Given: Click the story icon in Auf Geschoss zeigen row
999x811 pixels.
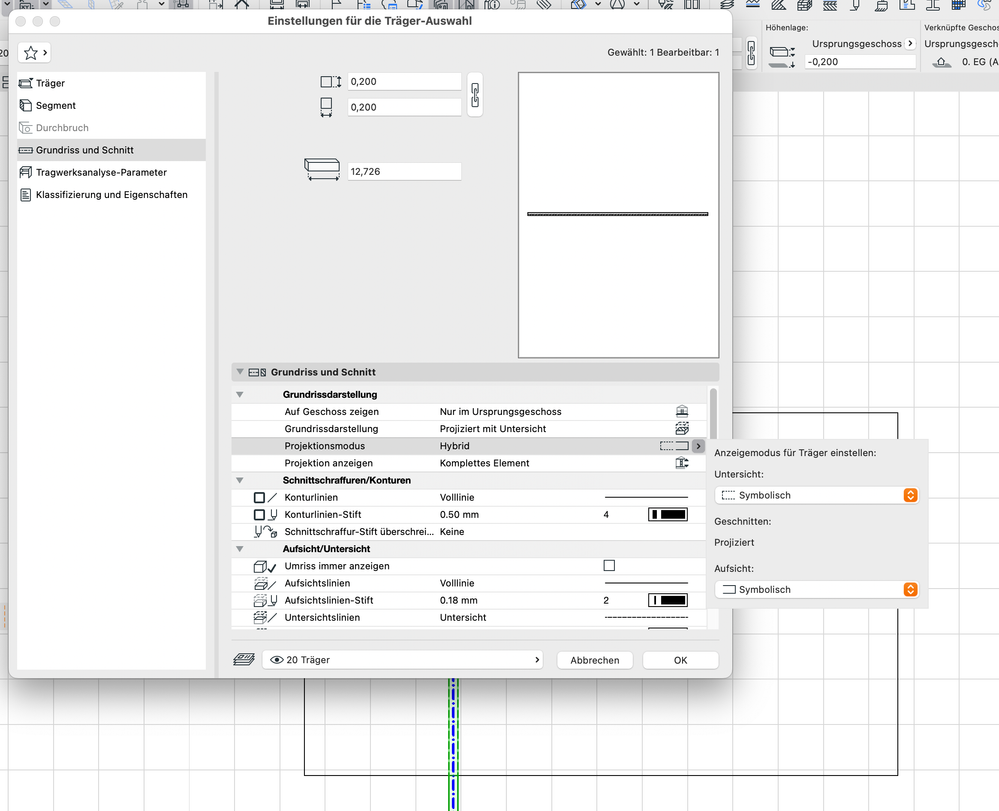Looking at the screenshot, I should [682, 412].
